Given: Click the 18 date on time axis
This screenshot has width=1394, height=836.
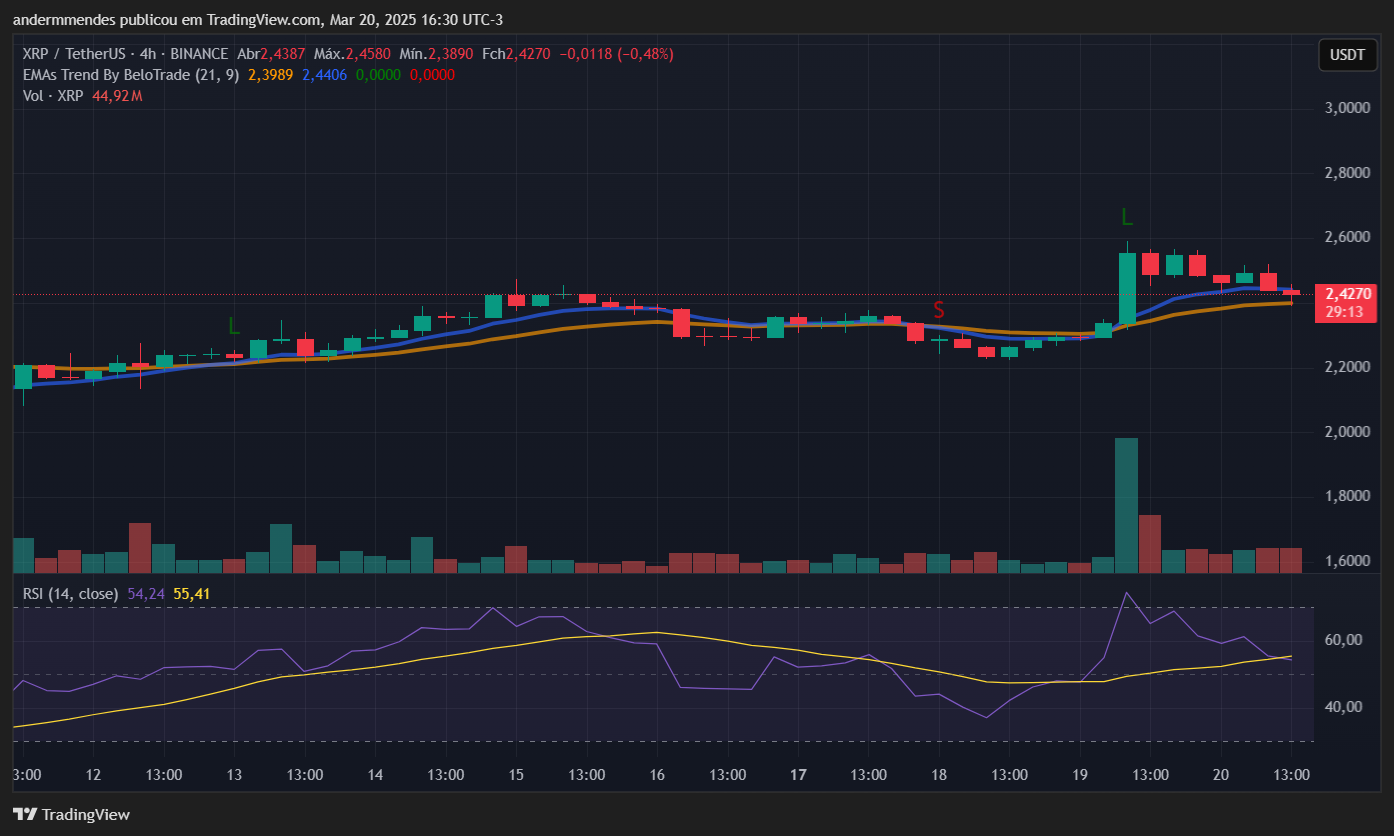Looking at the screenshot, I should click(939, 775).
